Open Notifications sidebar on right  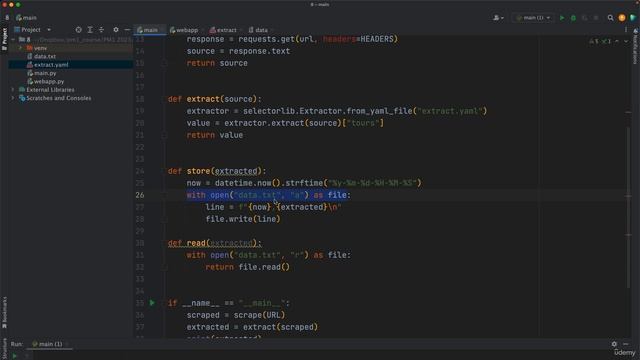636,47
